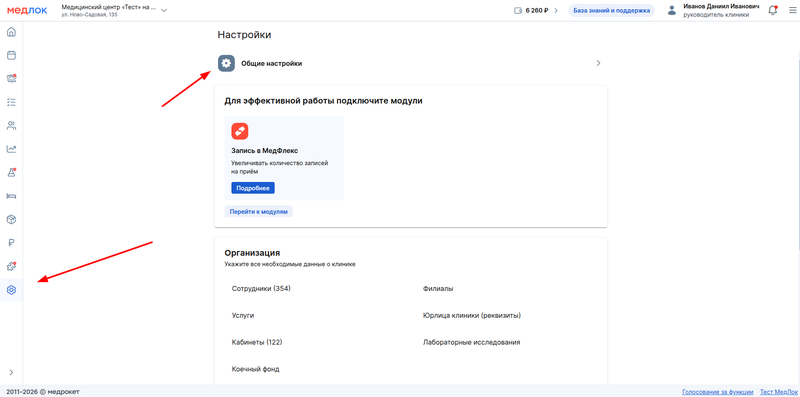Viewport: 800px width, 397px height.
Task: Open Филиалы link
Action: click(438, 288)
